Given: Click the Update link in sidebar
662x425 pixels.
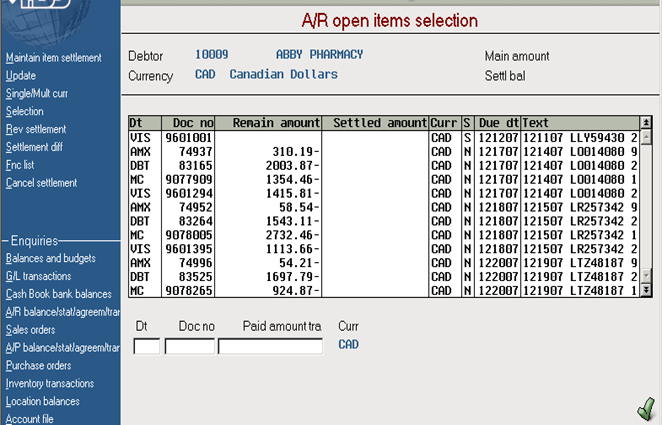Looking at the screenshot, I should (21, 76).
